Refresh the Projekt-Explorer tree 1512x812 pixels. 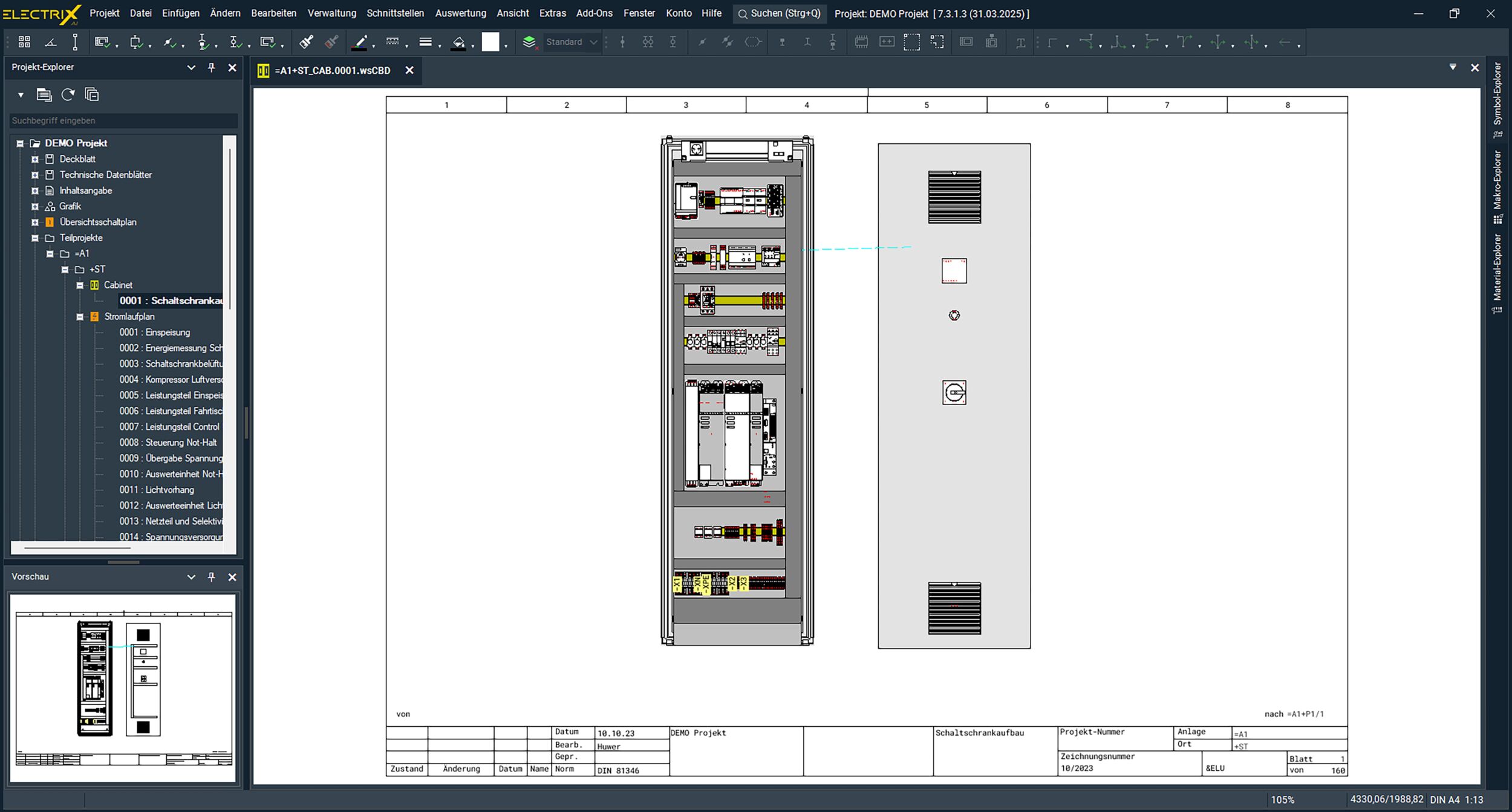pos(68,94)
